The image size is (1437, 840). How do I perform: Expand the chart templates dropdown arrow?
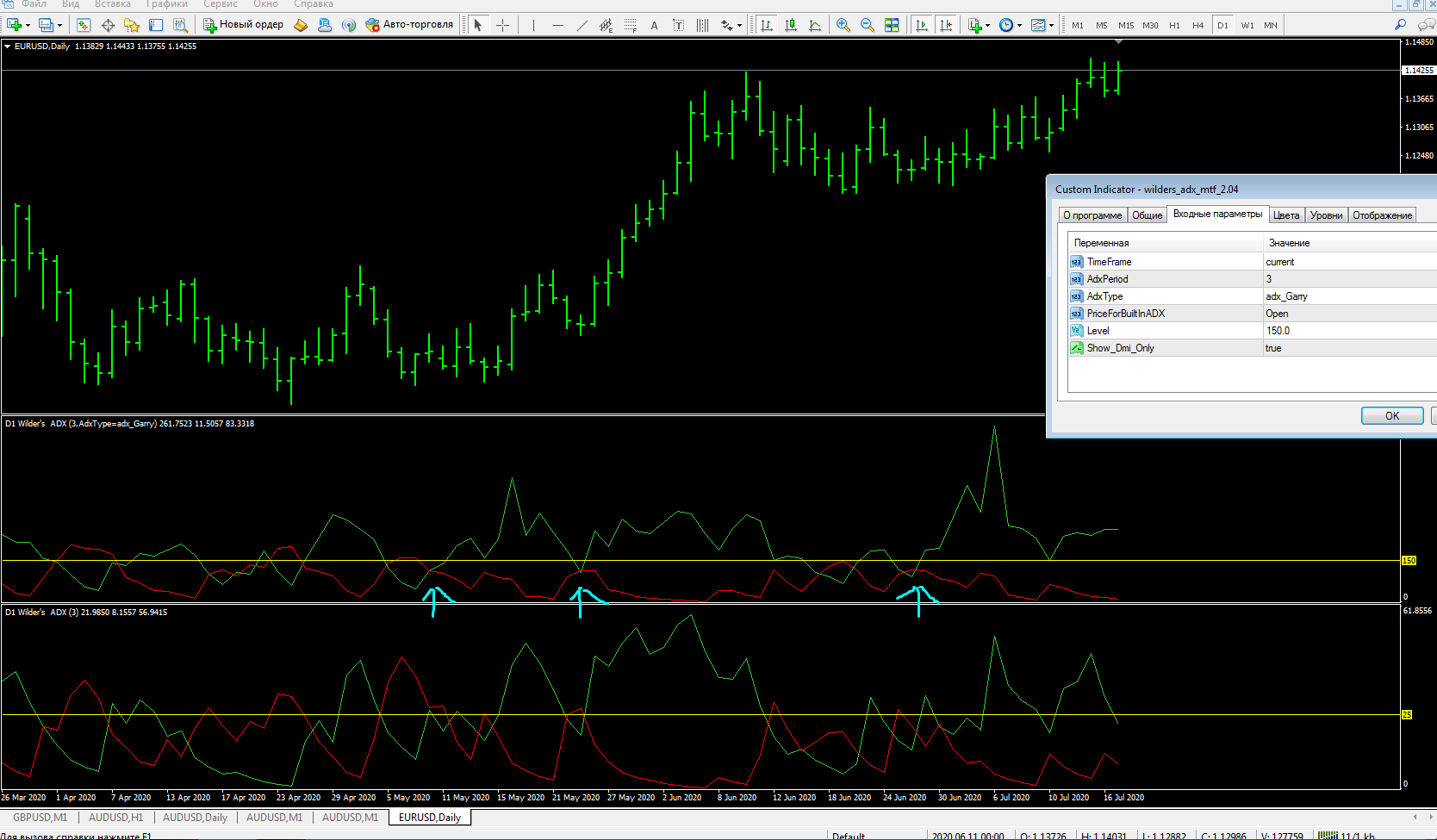point(1051,26)
